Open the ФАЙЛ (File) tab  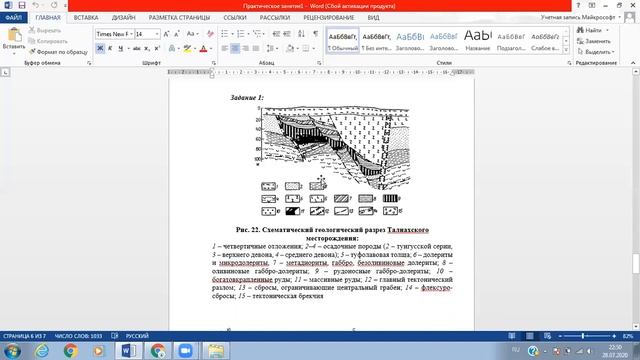[x=14, y=18]
